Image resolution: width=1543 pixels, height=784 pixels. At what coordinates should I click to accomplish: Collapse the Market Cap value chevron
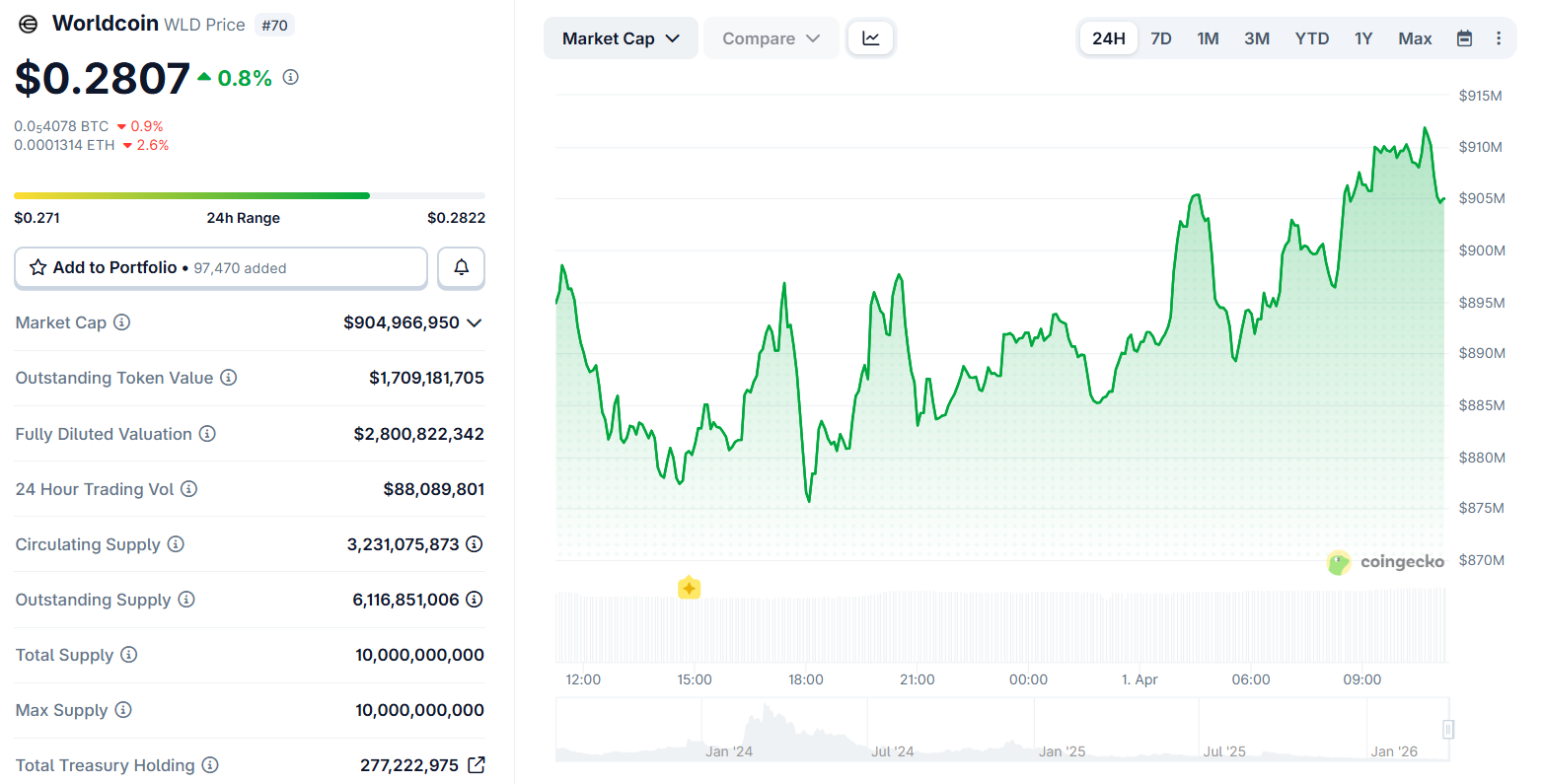[x=474, y=322]
